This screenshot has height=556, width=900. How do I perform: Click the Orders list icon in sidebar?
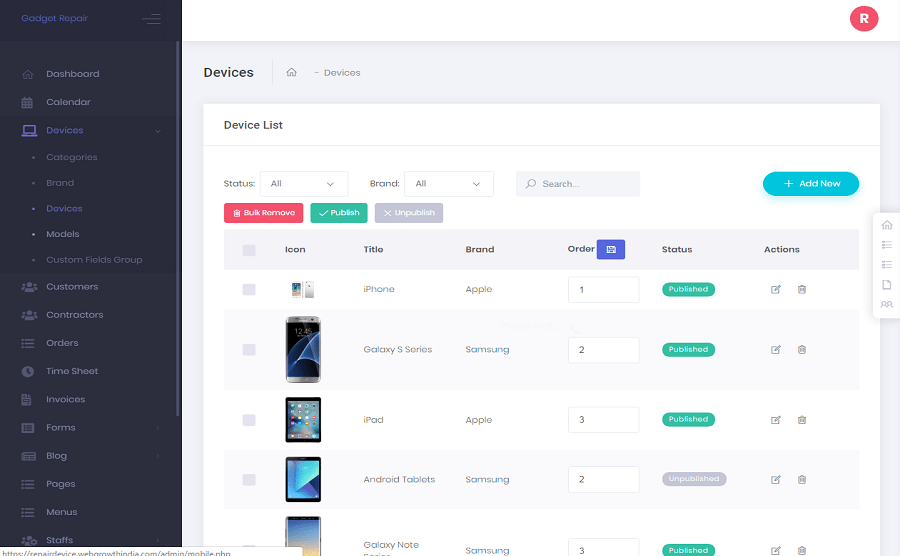(x=28, y=343)
